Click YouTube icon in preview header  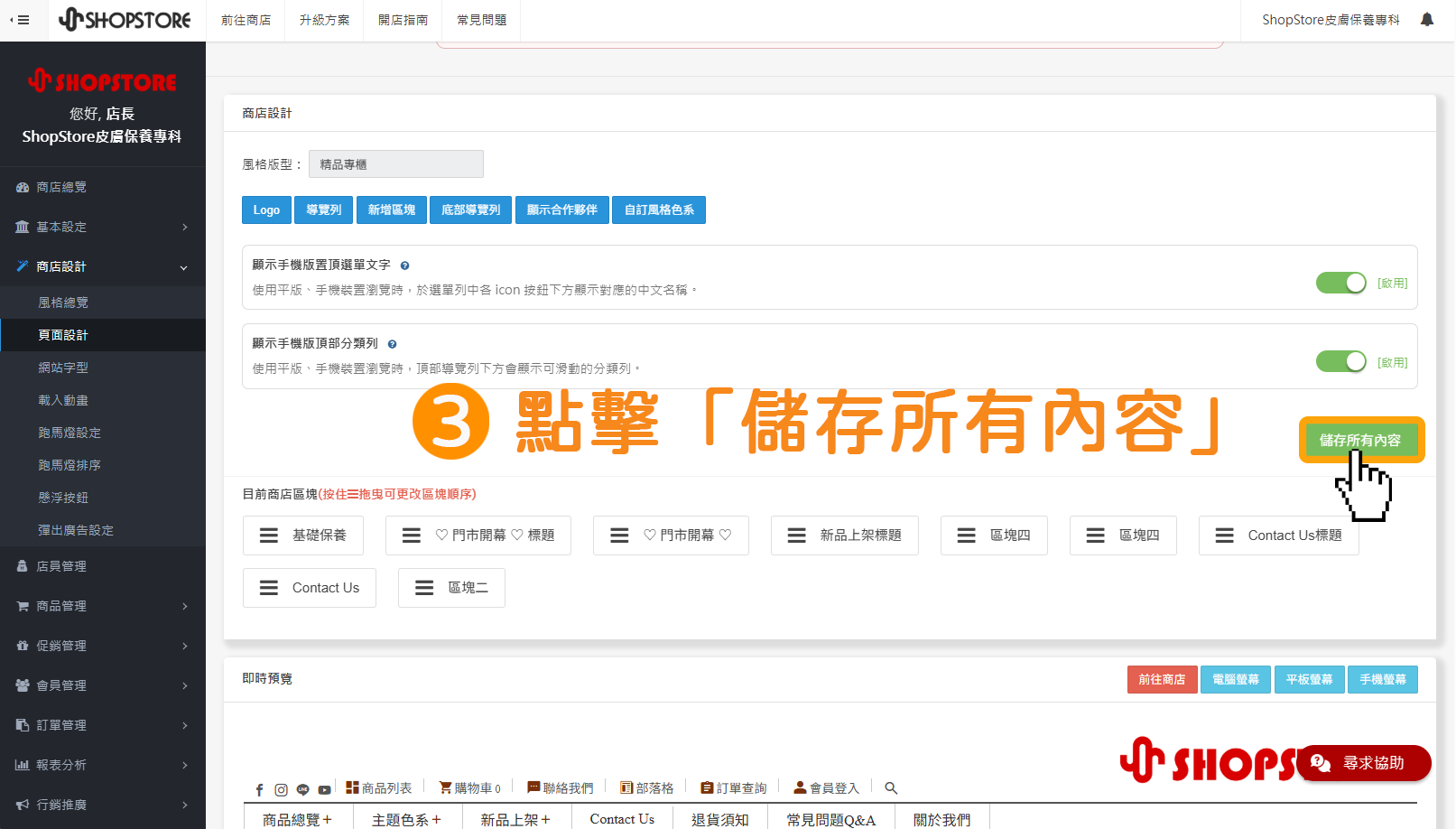[324, 789]
